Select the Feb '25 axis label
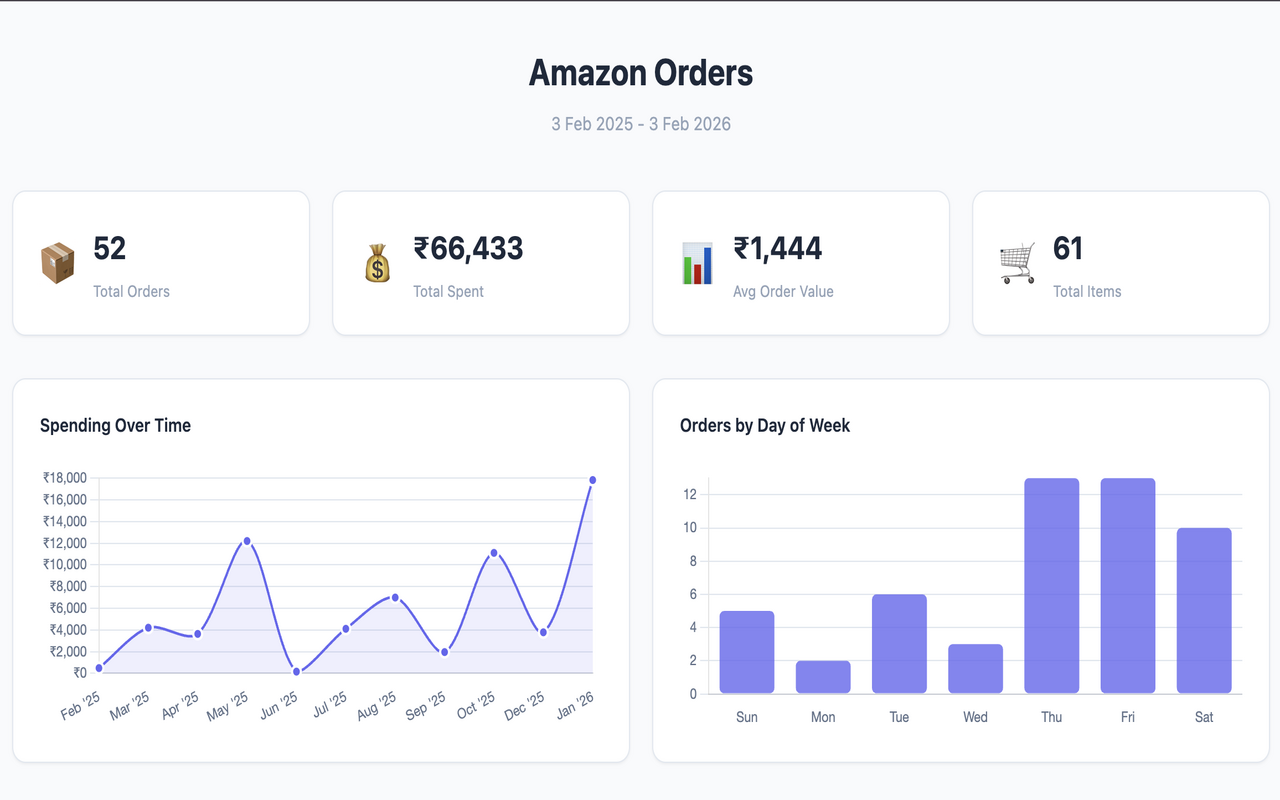The height and width of the screenshot is (800, 1280). (79, 702)
